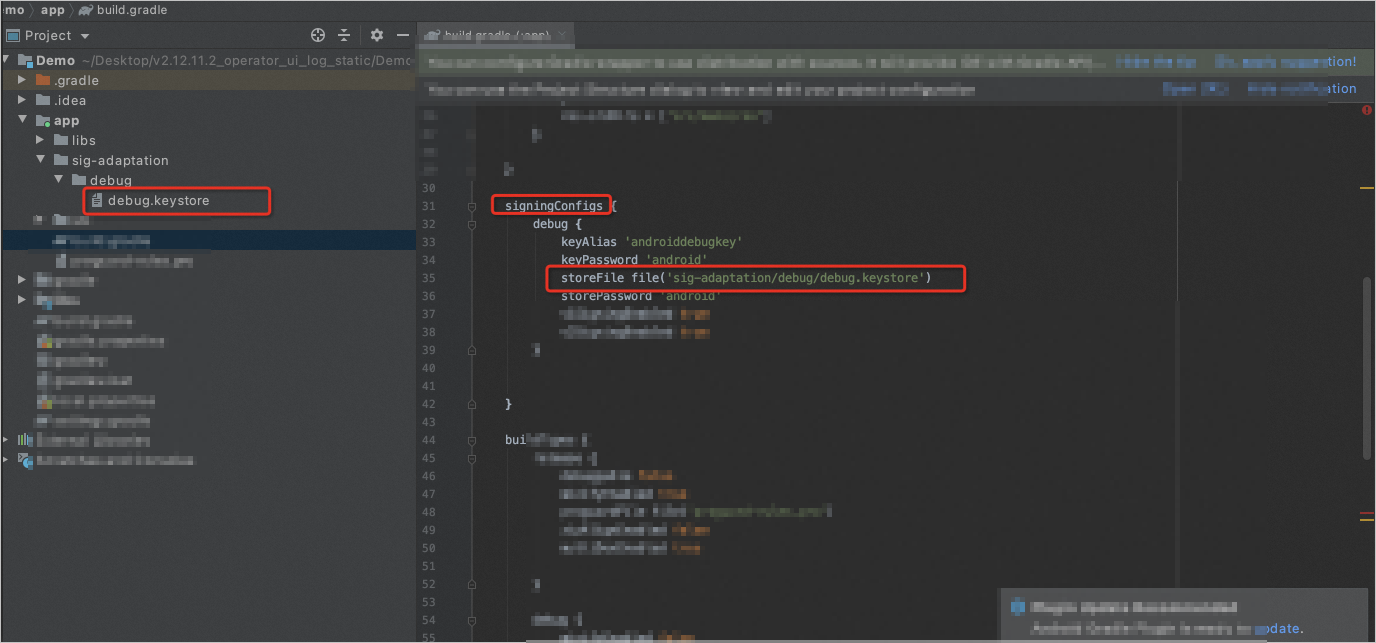Select the libs folder name
The width and height of the screenshot is (1376, 643).
pos(84,140)
